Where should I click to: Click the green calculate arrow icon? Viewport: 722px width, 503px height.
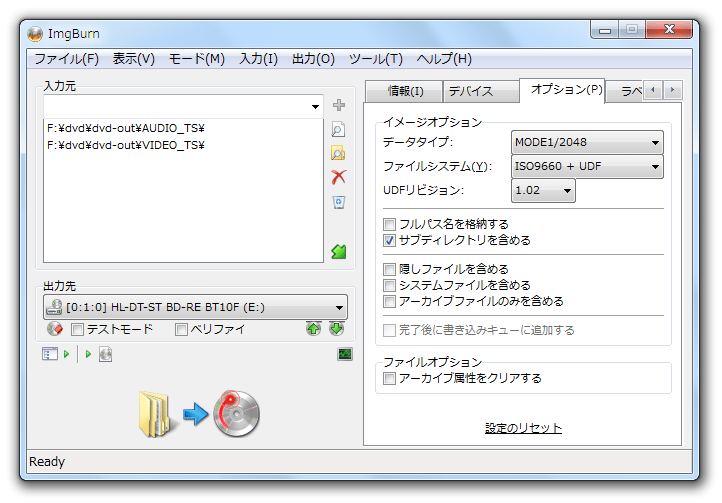[339, 251]
